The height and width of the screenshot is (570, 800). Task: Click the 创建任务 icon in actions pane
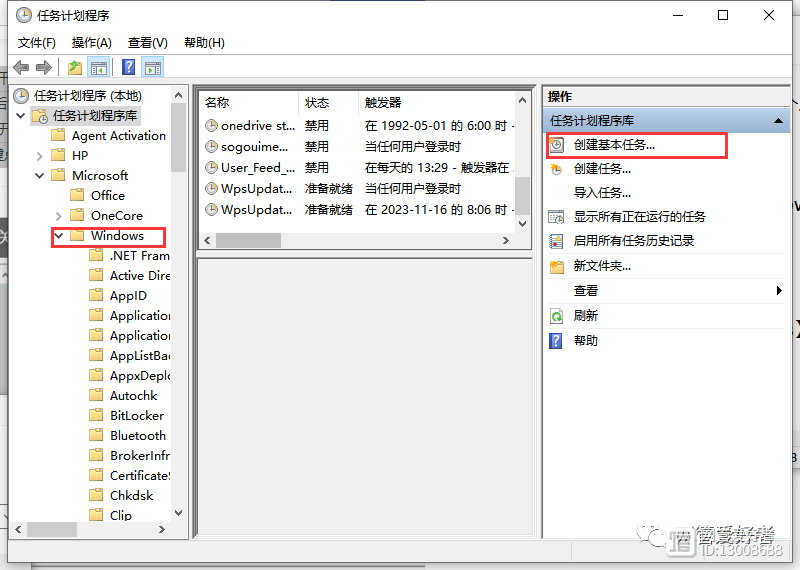[557, 169]
